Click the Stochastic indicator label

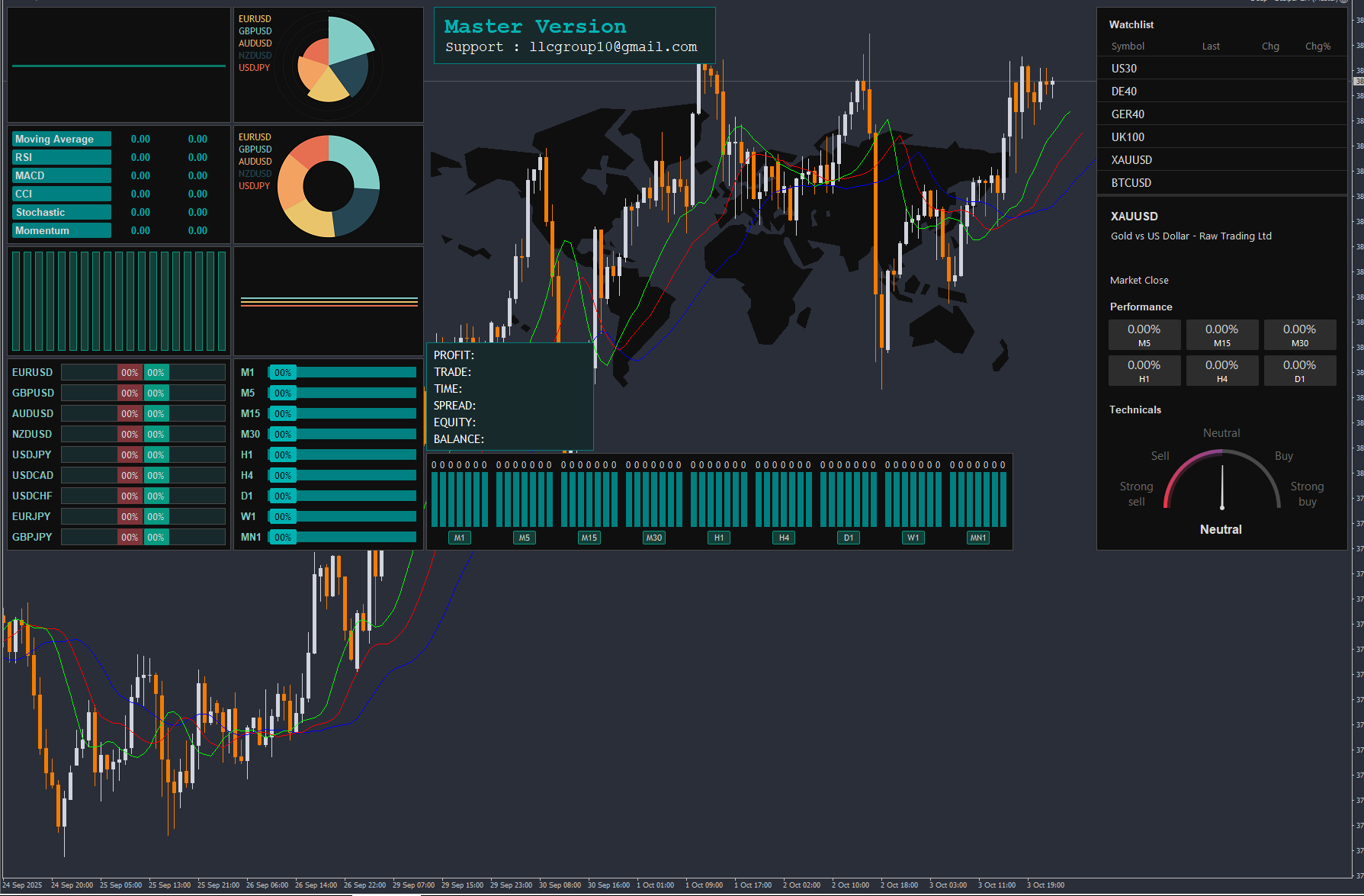tap(61, 212)
